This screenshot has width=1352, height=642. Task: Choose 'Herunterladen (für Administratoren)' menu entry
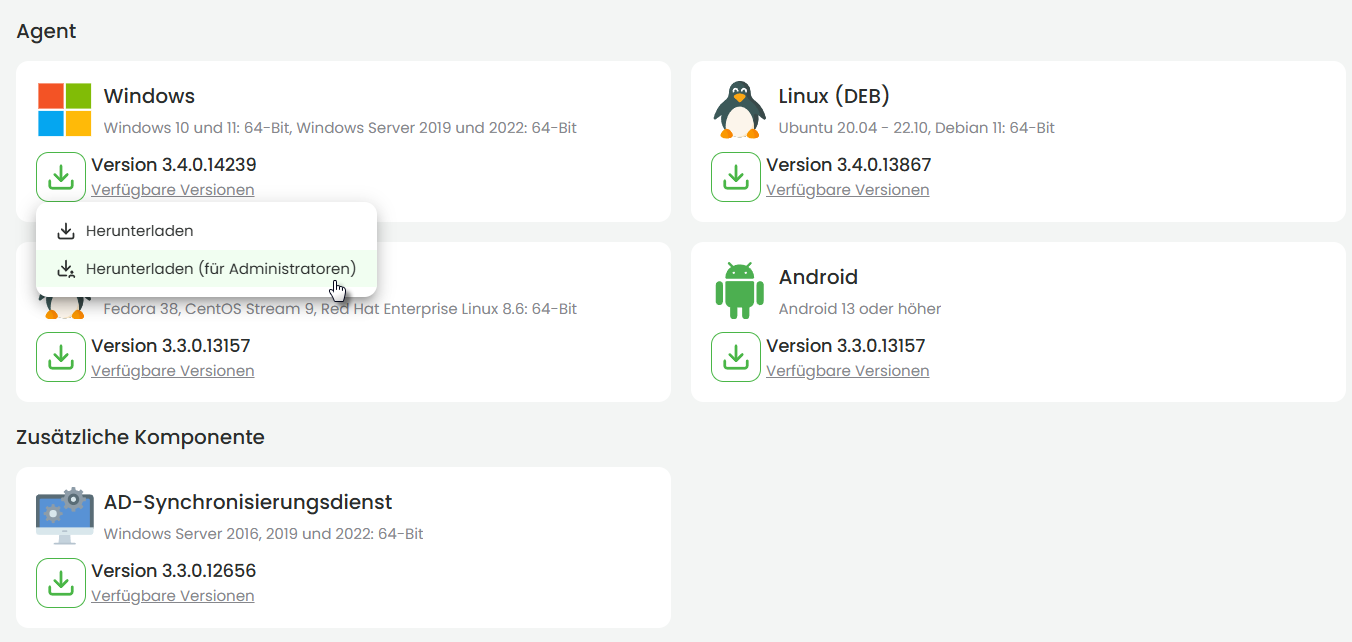pos(220,269)
